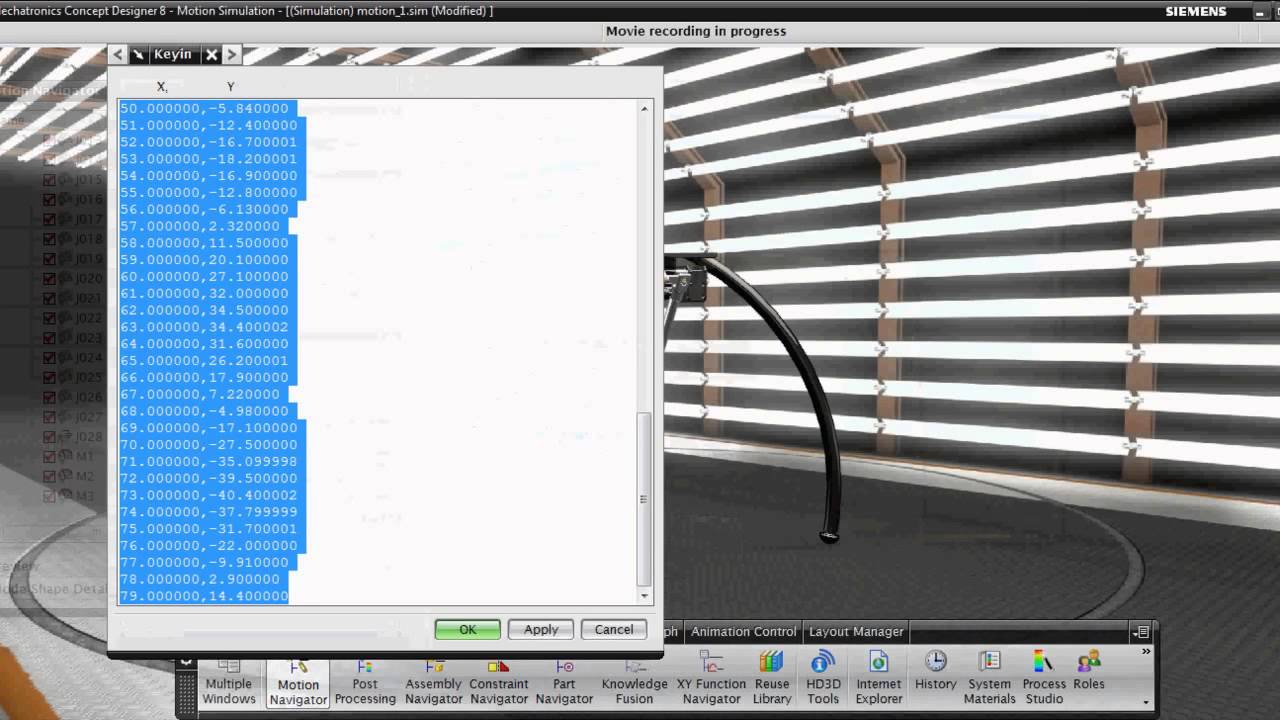Click the diagonal arrow icon beside Keyin

tap(138, 55)
